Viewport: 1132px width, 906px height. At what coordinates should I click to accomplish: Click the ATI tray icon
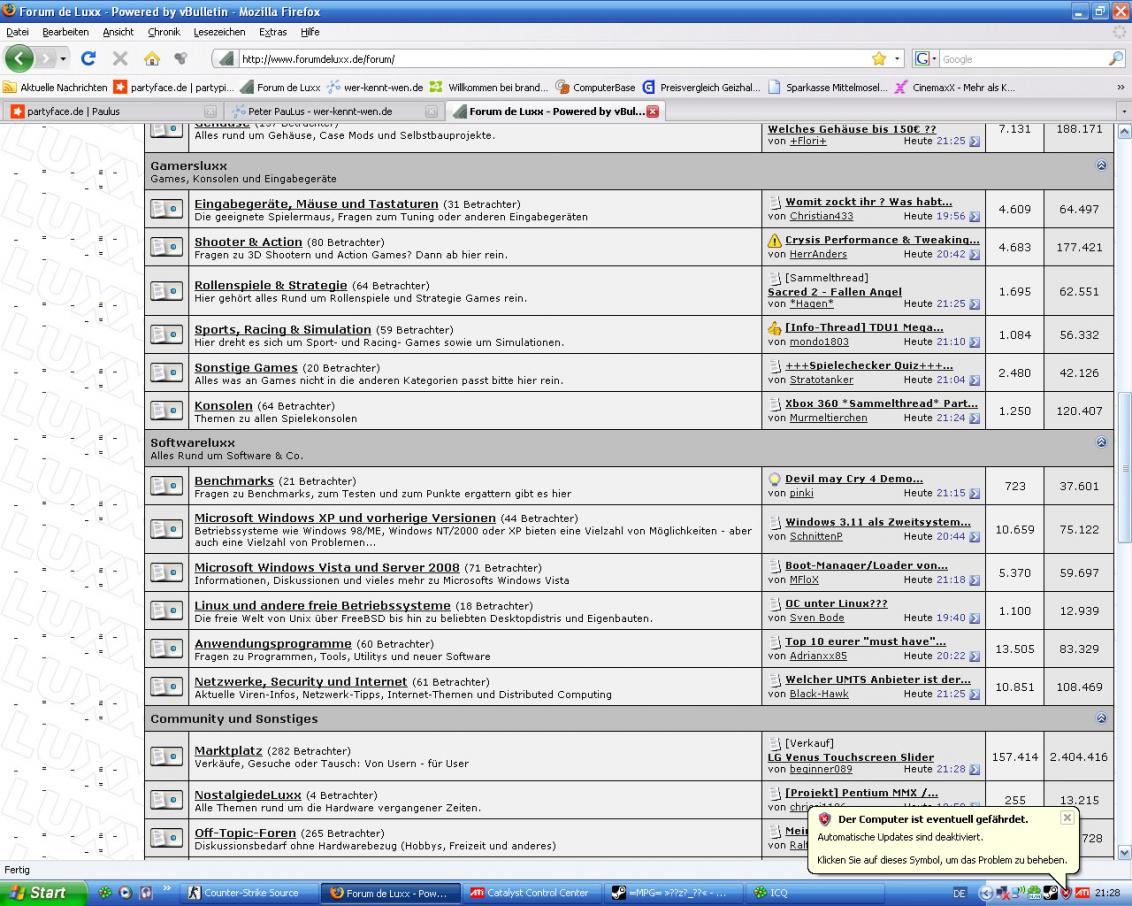click(x=1082, y=893)
